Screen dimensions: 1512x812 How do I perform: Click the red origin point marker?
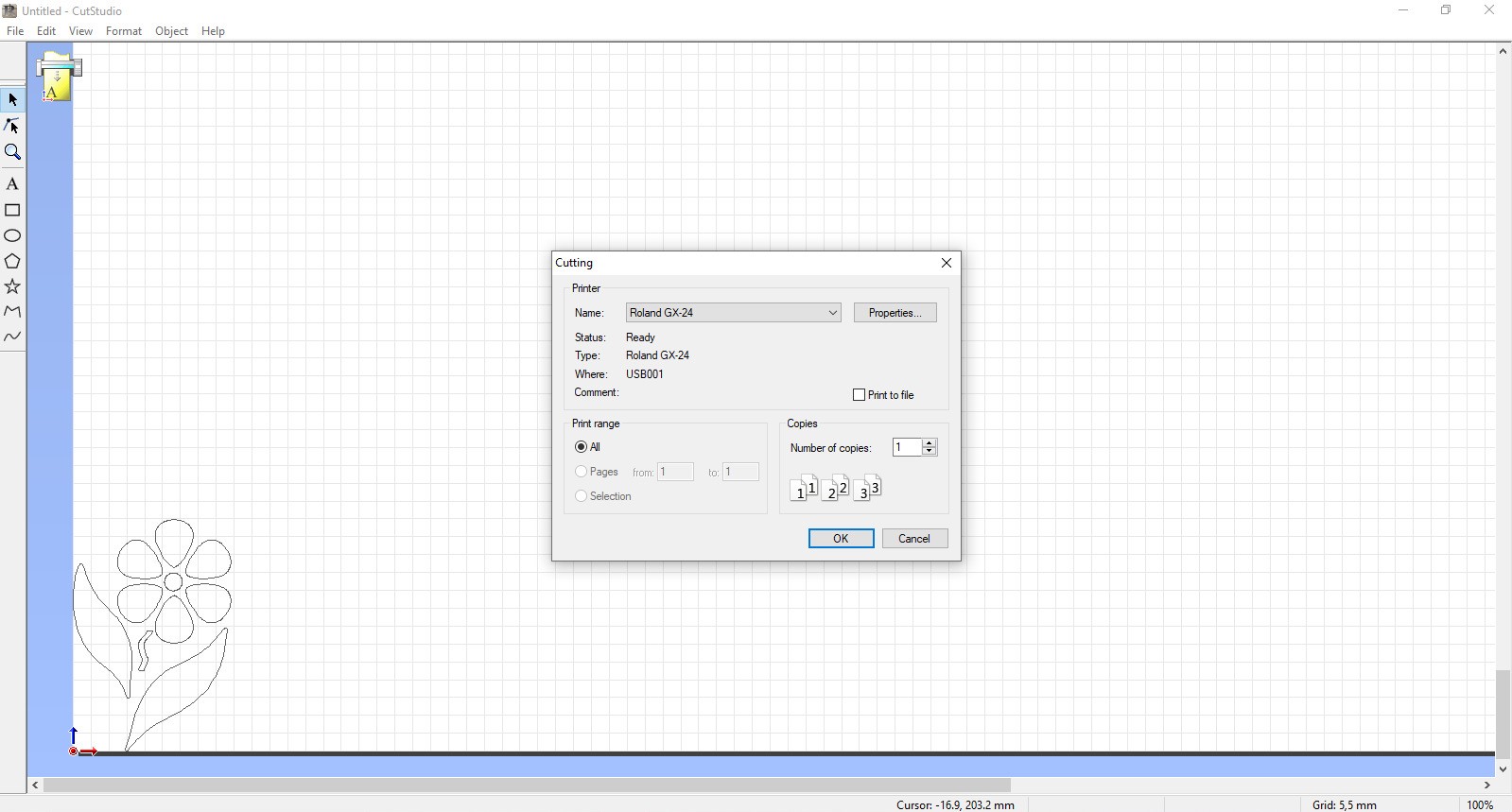pos(74,752)
